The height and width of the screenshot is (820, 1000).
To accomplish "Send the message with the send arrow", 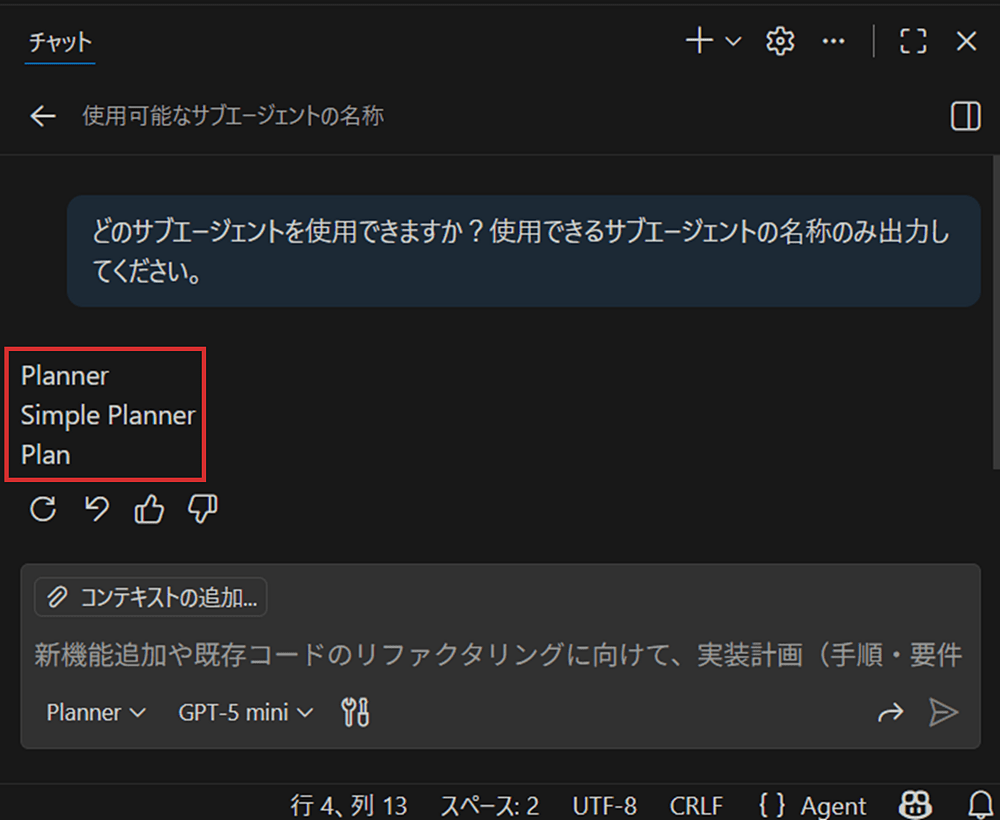I will click(x=944, y=712).
